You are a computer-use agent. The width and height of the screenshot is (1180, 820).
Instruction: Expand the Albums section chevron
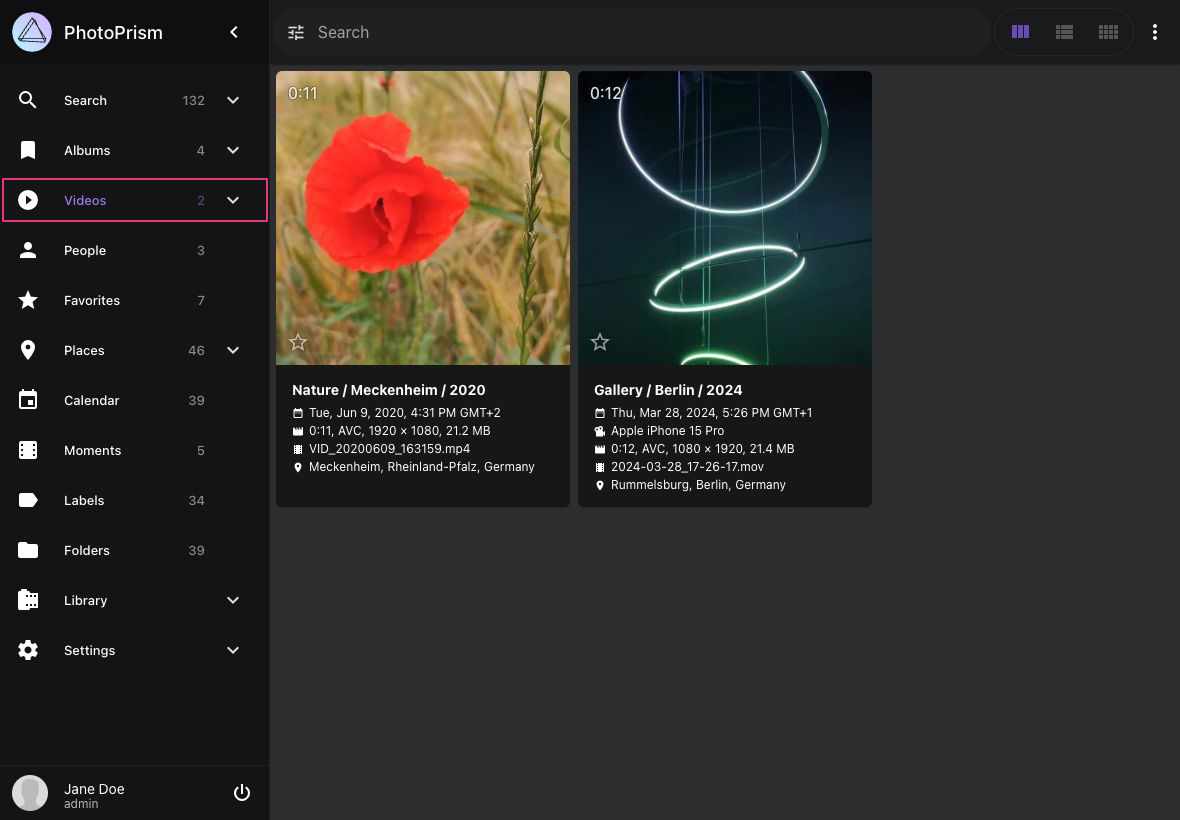(233, 150)
